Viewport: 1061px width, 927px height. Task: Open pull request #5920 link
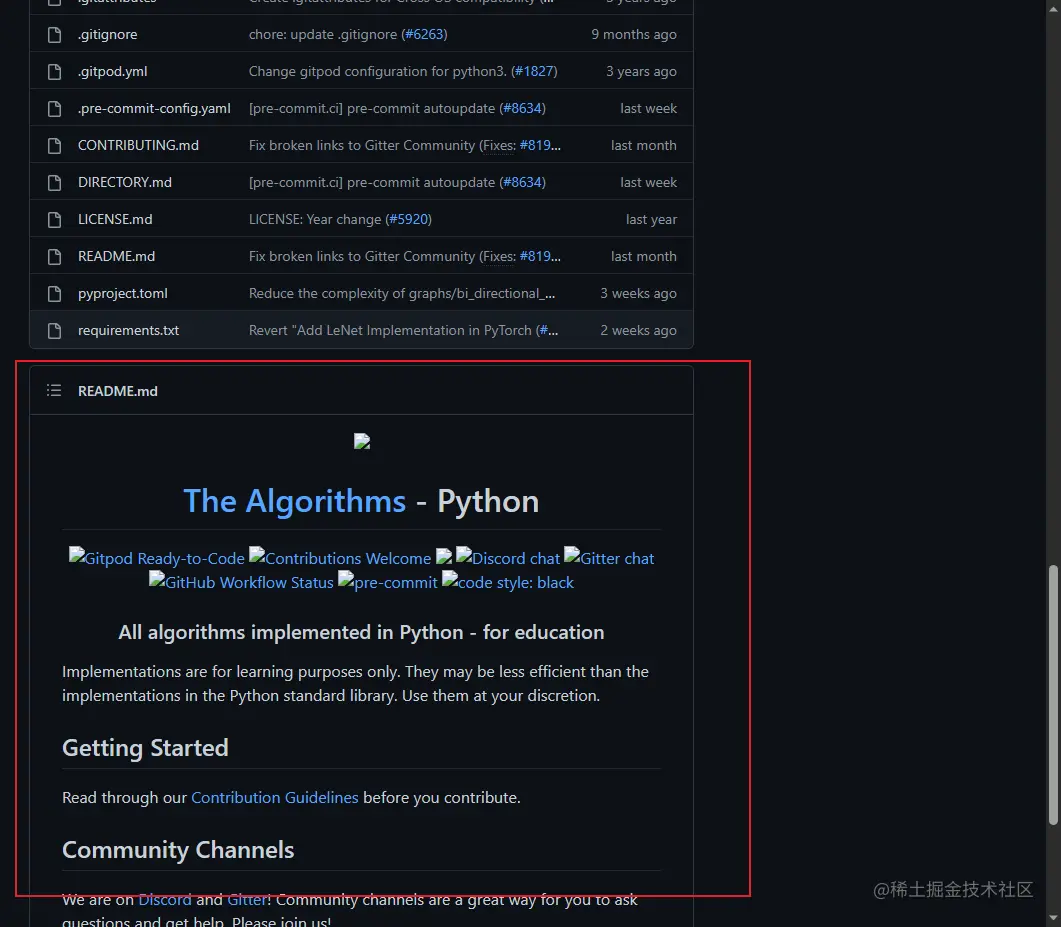pyautogui.click(x=409, y=219)
